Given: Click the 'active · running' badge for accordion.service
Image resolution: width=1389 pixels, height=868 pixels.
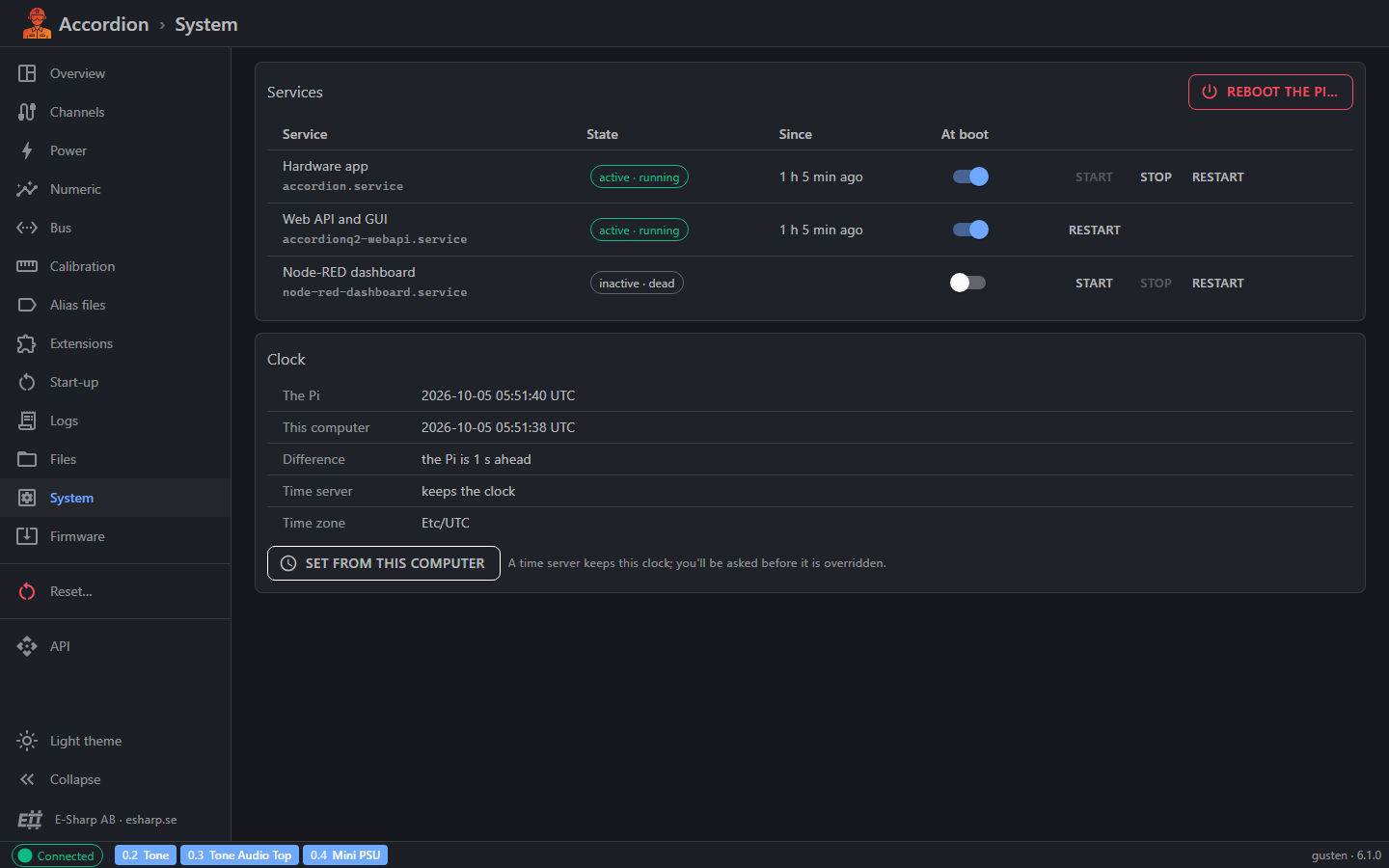Looking at the screenshot, I should point(640,177).
